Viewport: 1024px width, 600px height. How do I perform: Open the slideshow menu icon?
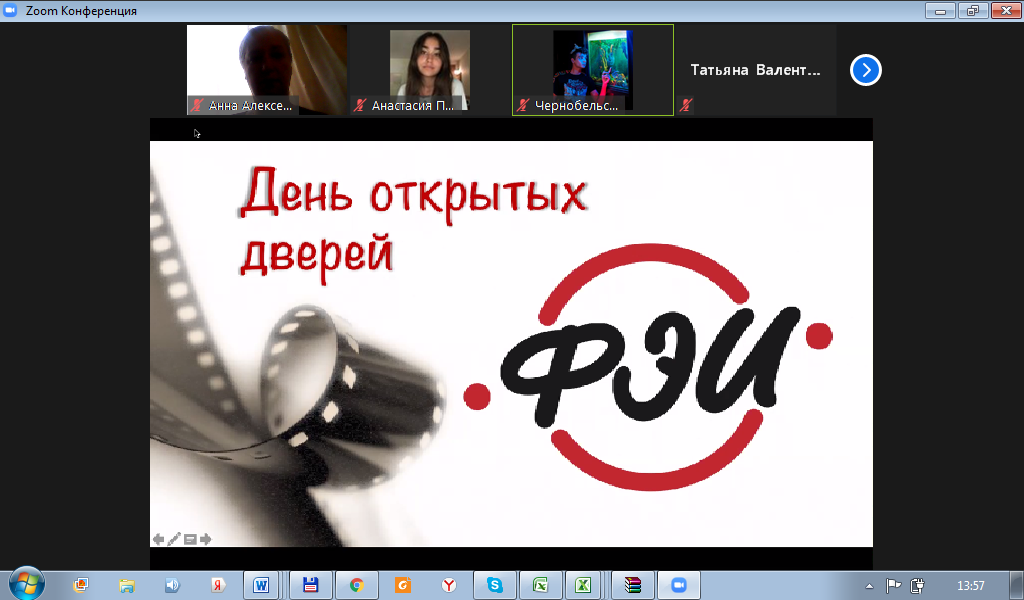tap(190, 539)
